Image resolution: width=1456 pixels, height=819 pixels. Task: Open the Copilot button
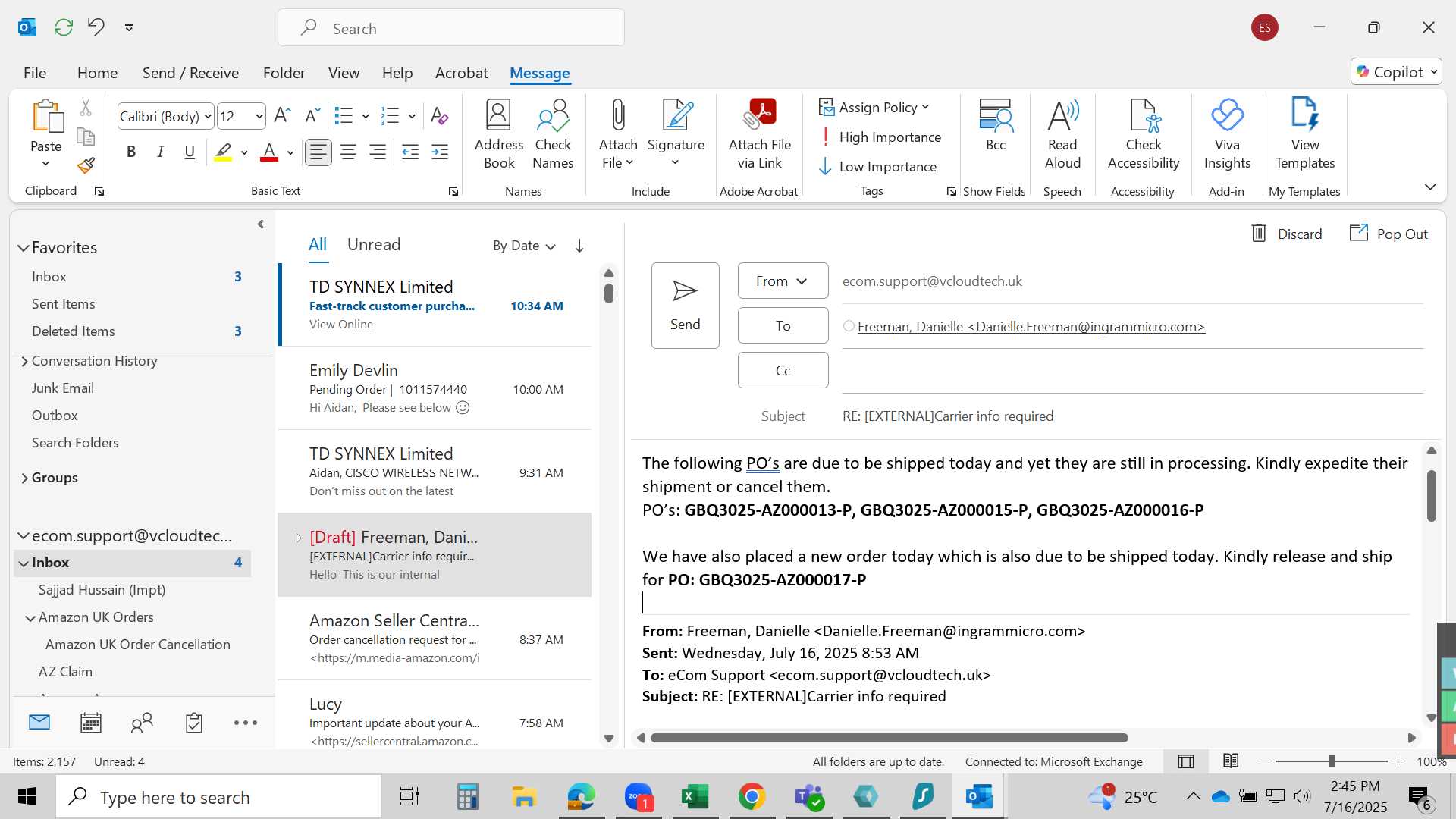(x=1396, y=72)
